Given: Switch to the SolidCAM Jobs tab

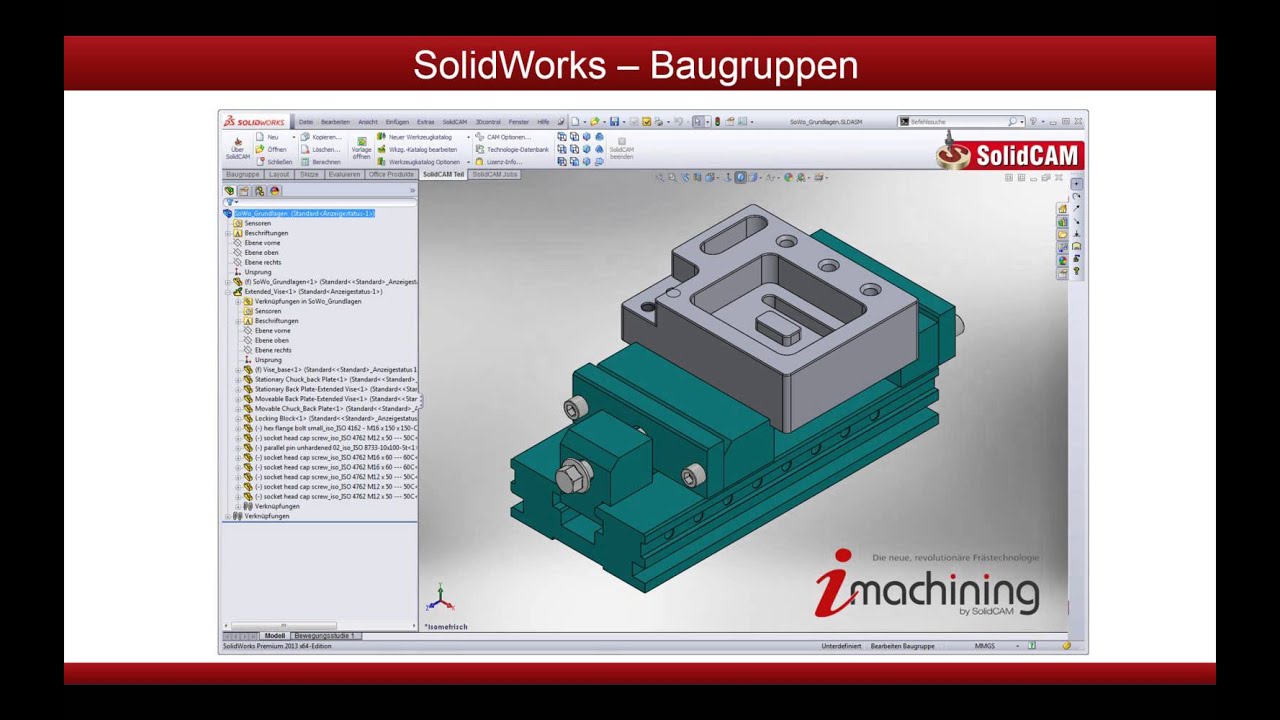Looking at the screenshot, I should coord(495,174).
